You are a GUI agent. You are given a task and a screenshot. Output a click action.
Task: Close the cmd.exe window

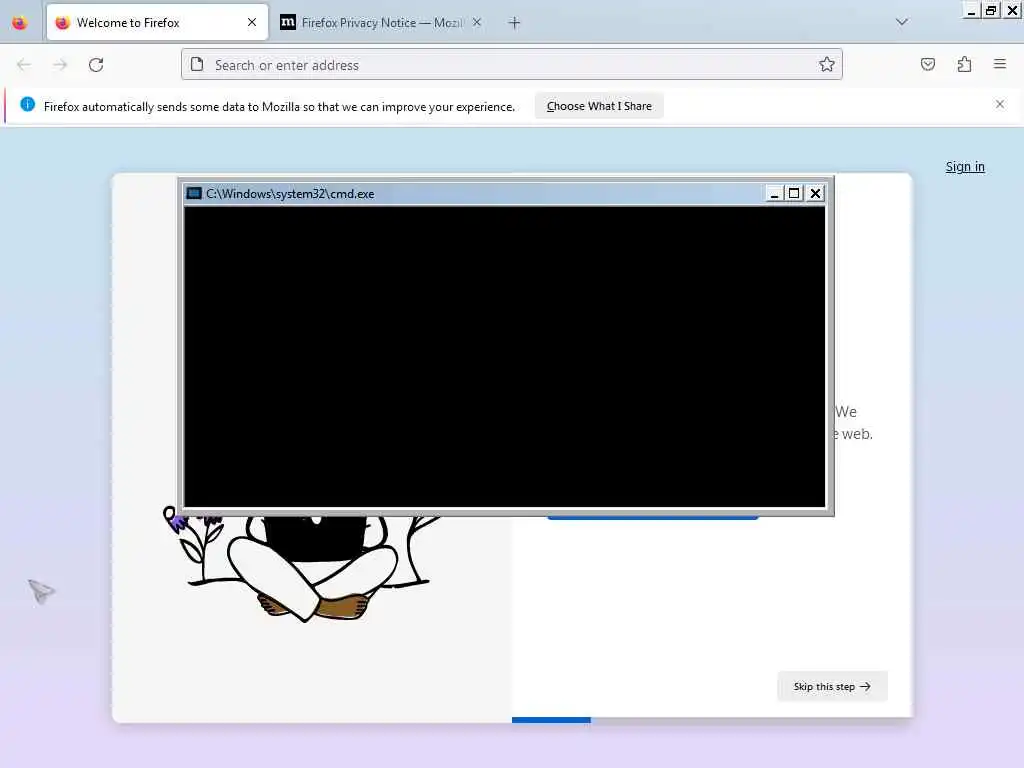point(815,193)
